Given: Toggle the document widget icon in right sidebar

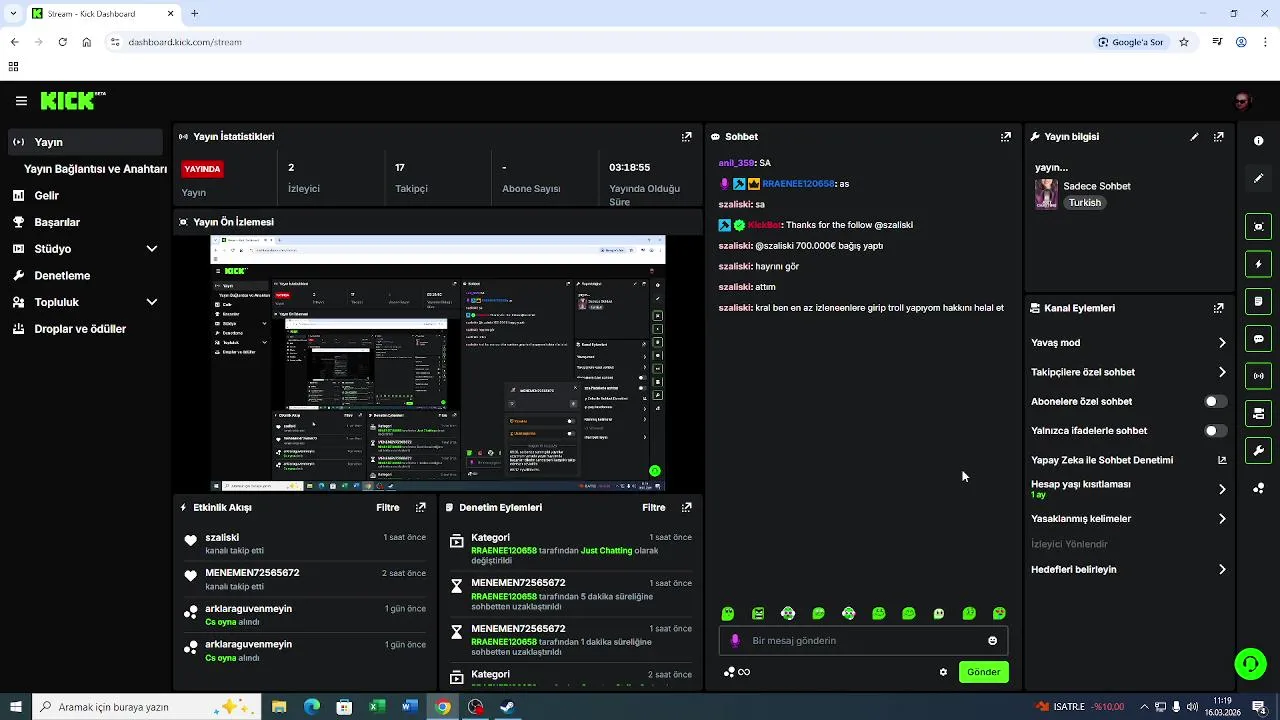Looking at the screenshot, I should 1258,301.
